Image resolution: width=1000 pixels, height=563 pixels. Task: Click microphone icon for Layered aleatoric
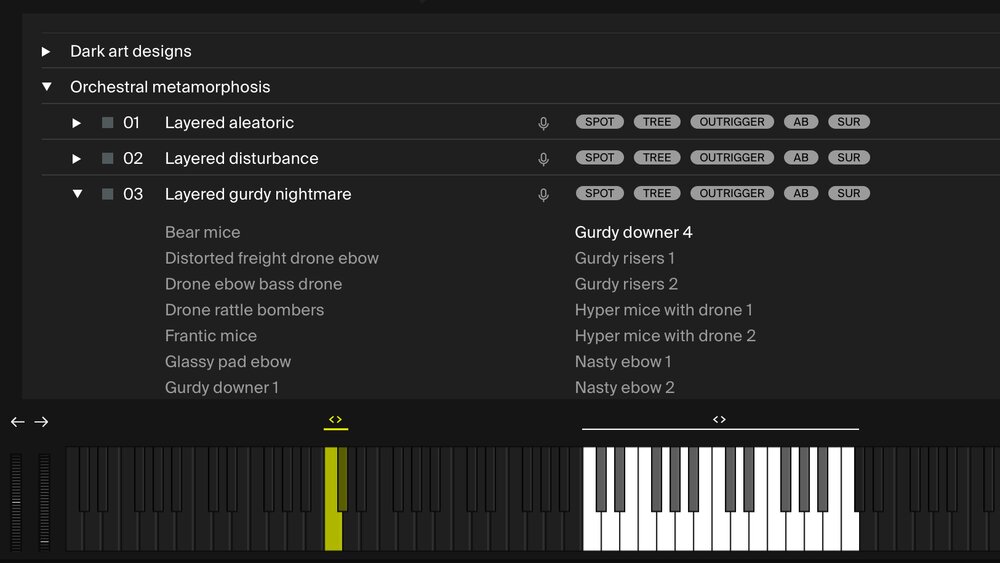pos(543,123)
